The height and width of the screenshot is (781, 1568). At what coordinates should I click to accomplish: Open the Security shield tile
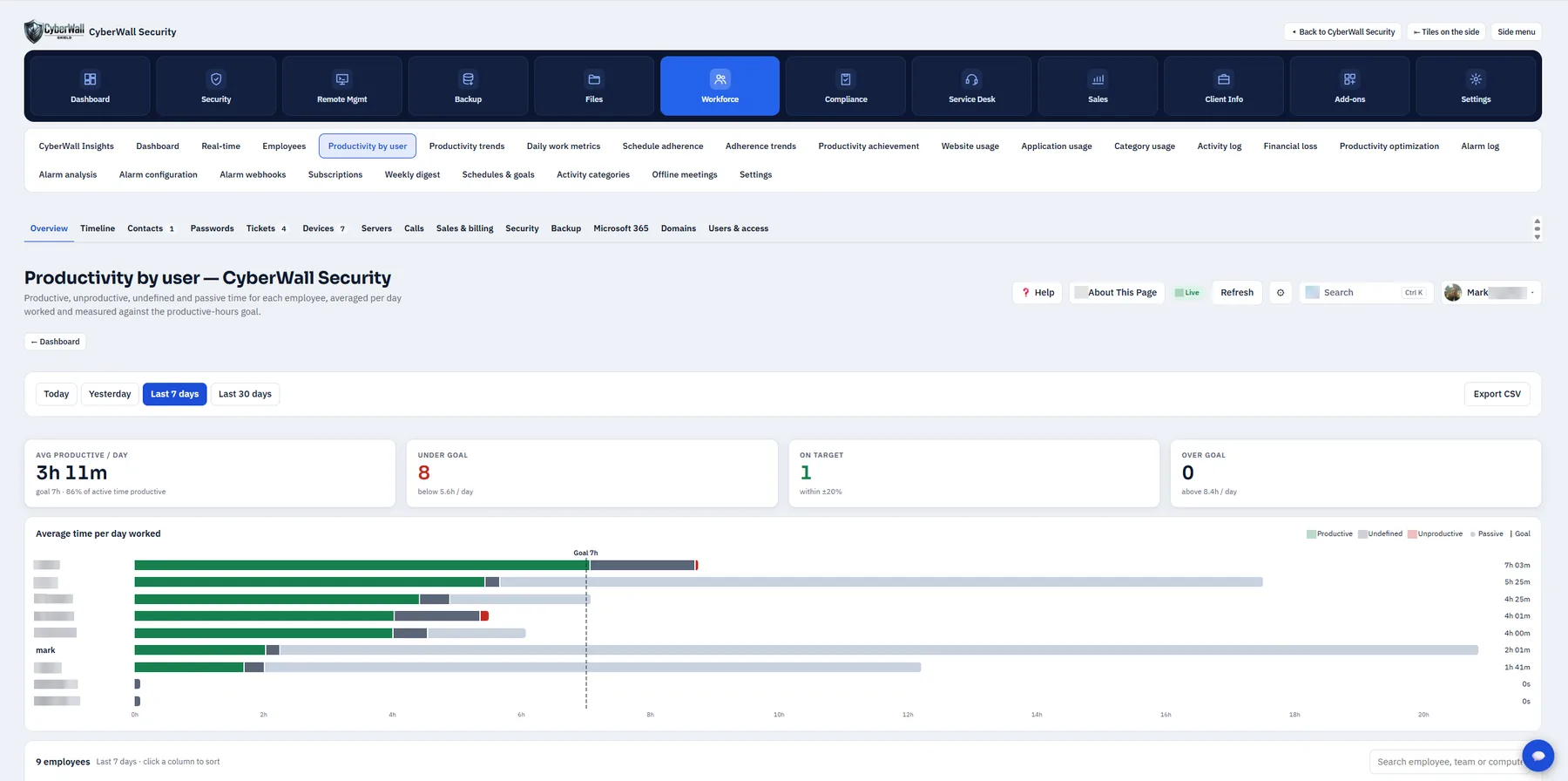click(216, 85)
